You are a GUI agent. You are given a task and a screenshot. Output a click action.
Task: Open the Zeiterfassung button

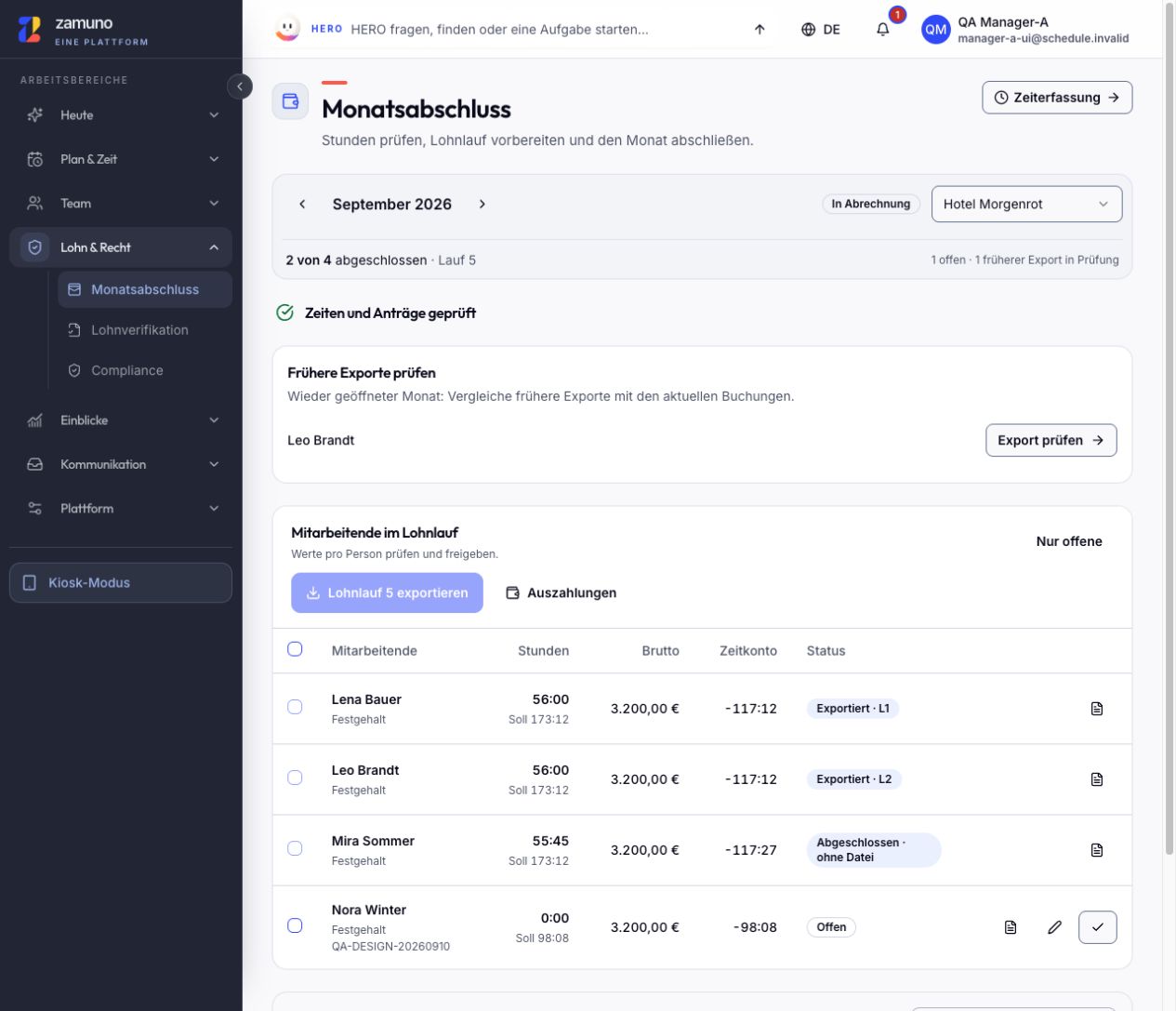[1057, 98]
